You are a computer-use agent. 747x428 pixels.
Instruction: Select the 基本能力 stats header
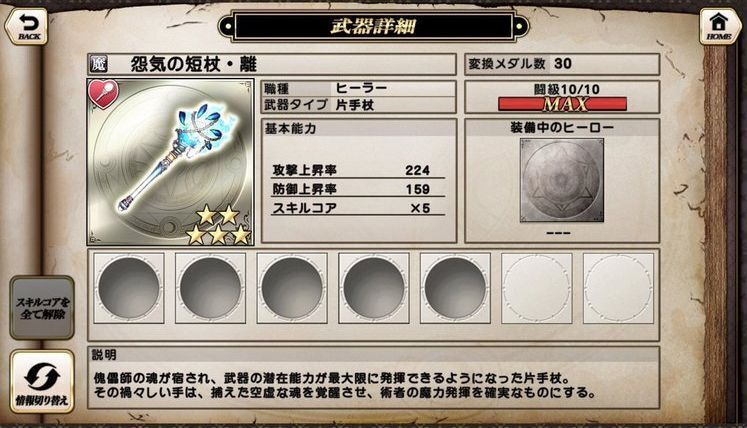(359, 129)
